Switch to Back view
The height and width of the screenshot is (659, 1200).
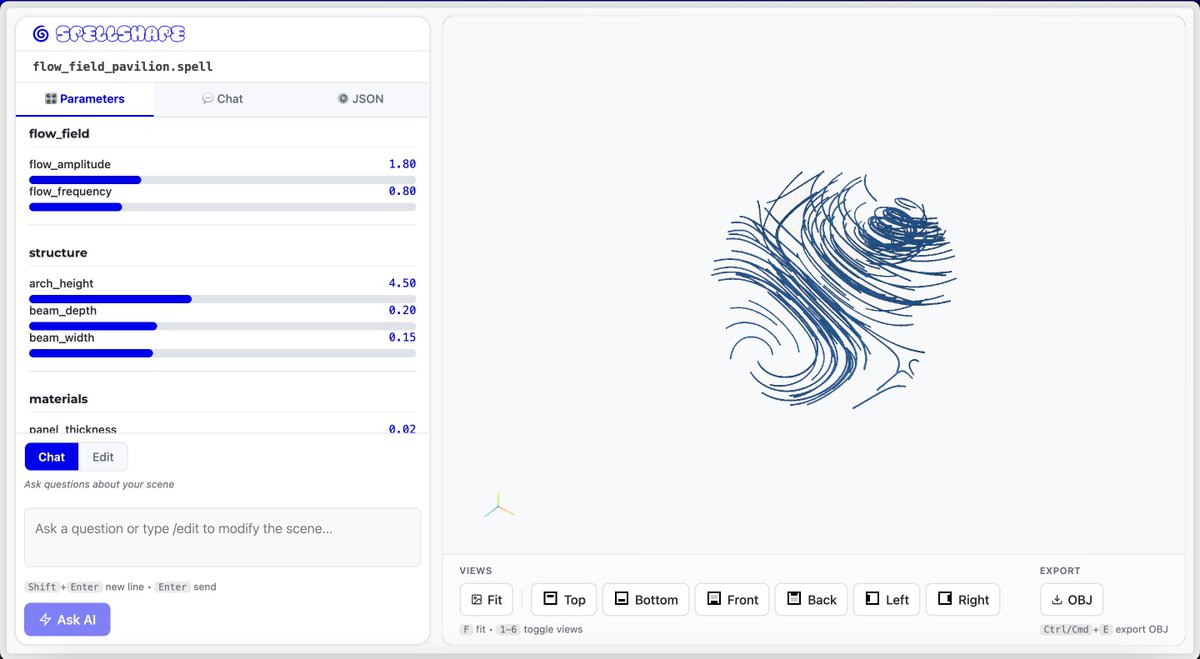pos(811,600)
